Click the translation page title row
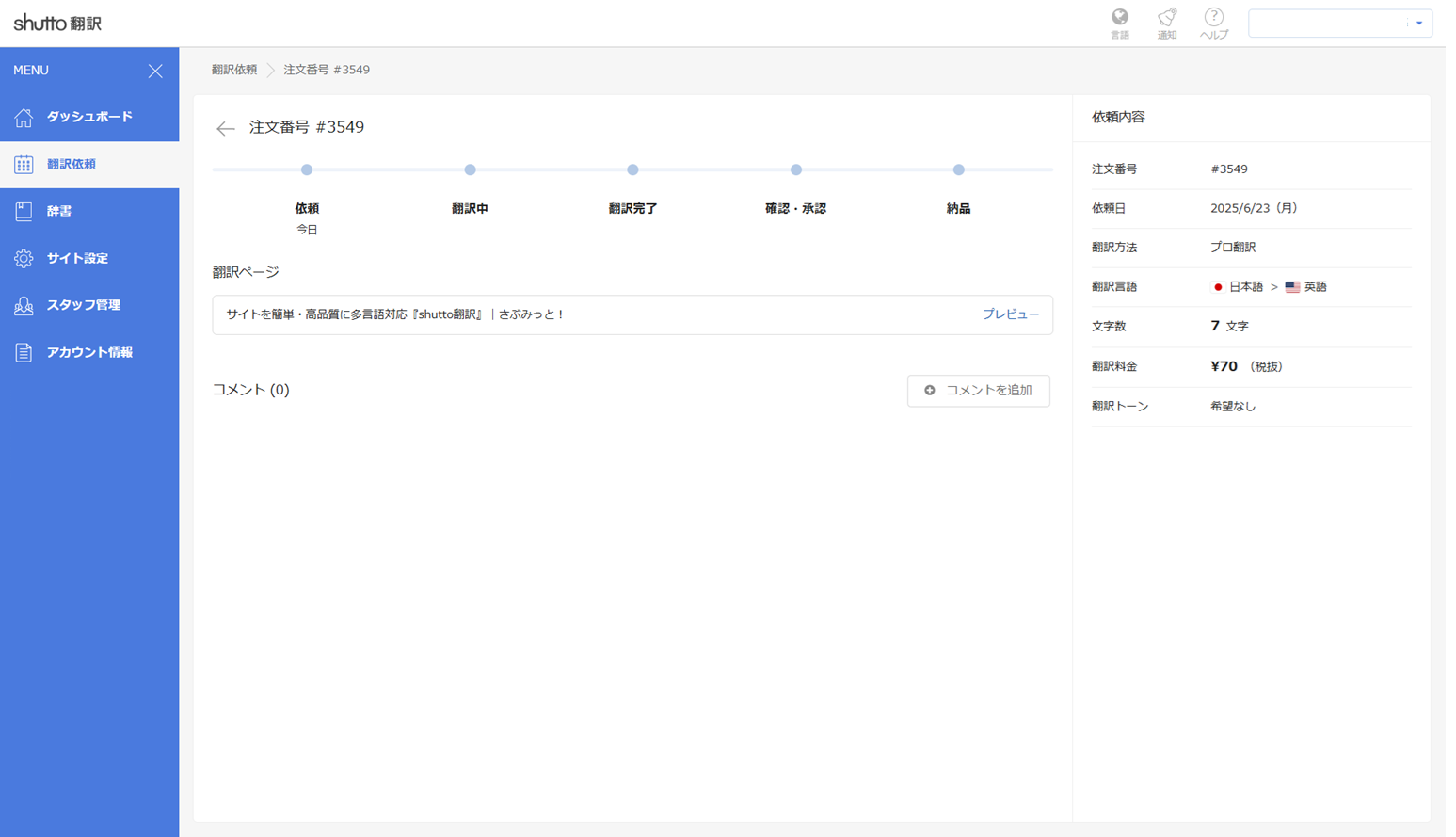The width and height of the screenshot is (1456, 837). pyautogui.click(x=632, y=314)
